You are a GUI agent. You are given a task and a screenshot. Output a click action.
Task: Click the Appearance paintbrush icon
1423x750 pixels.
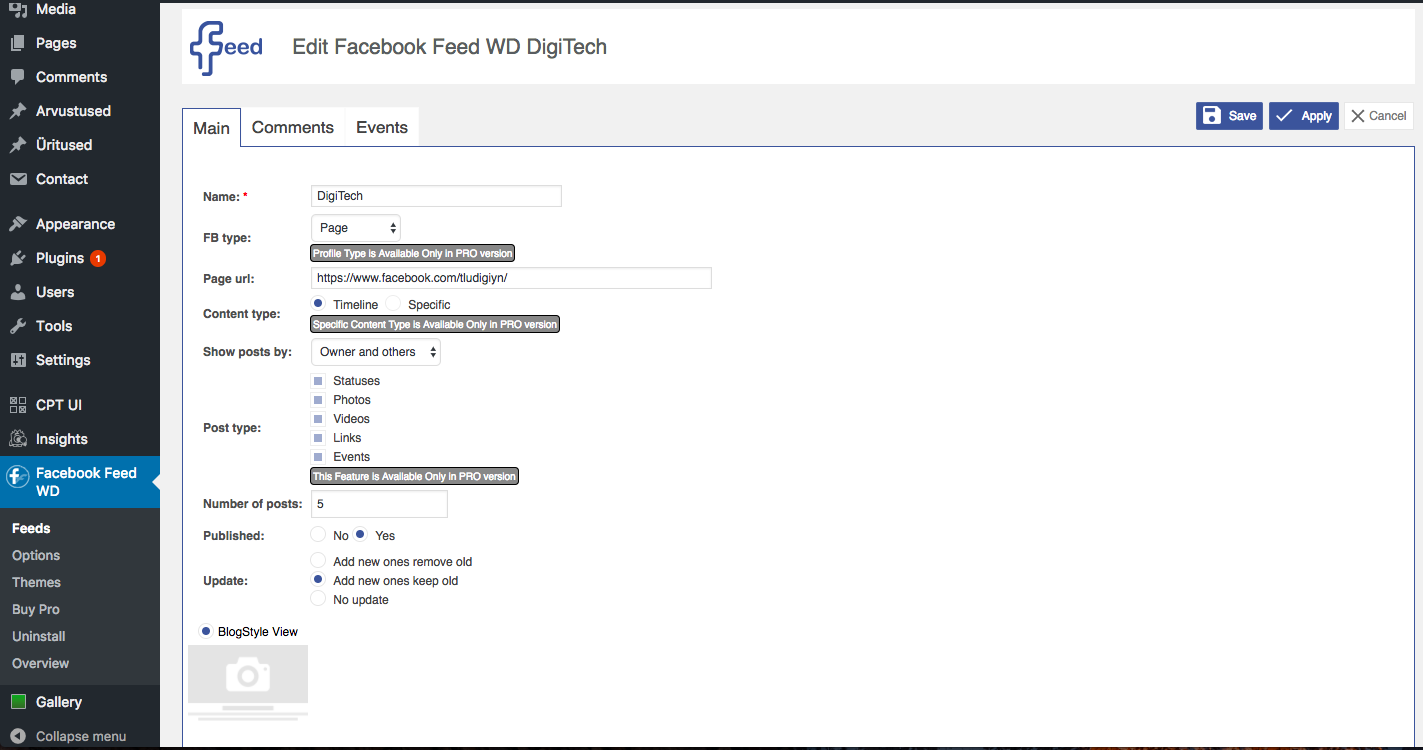[x=18, y=224]
